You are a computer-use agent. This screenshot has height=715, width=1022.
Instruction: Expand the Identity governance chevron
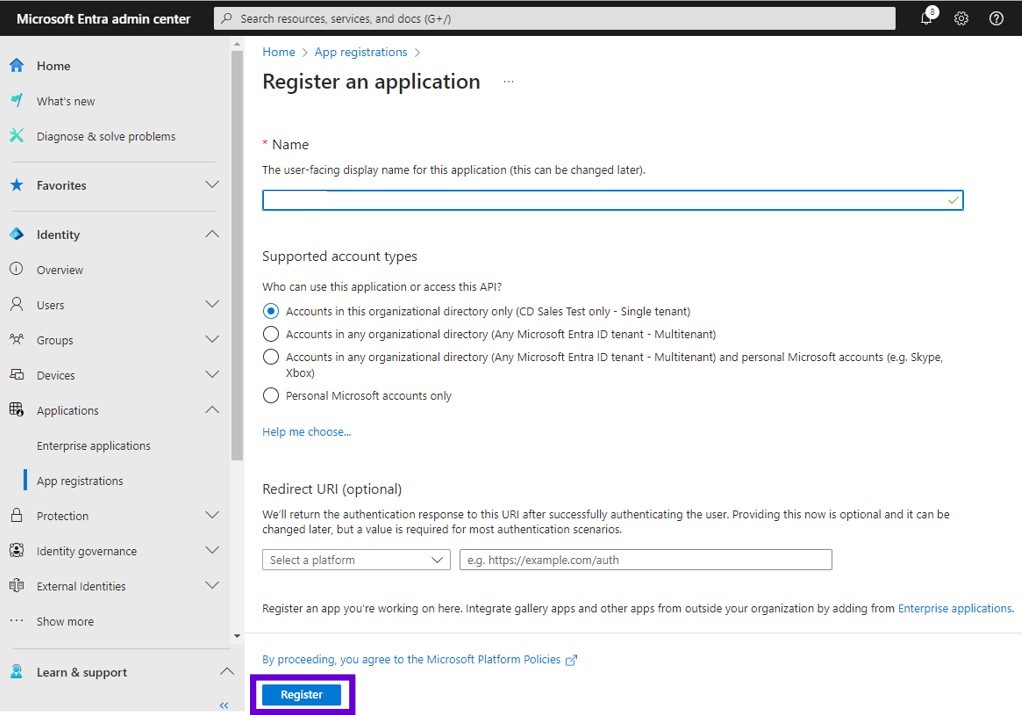click(212, 550)
